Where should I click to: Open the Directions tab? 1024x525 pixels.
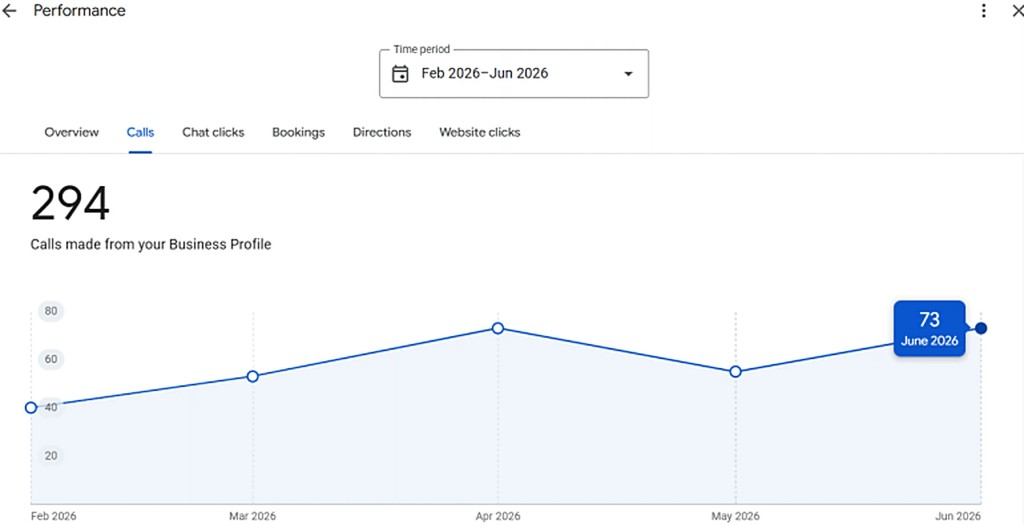(382, 133)
